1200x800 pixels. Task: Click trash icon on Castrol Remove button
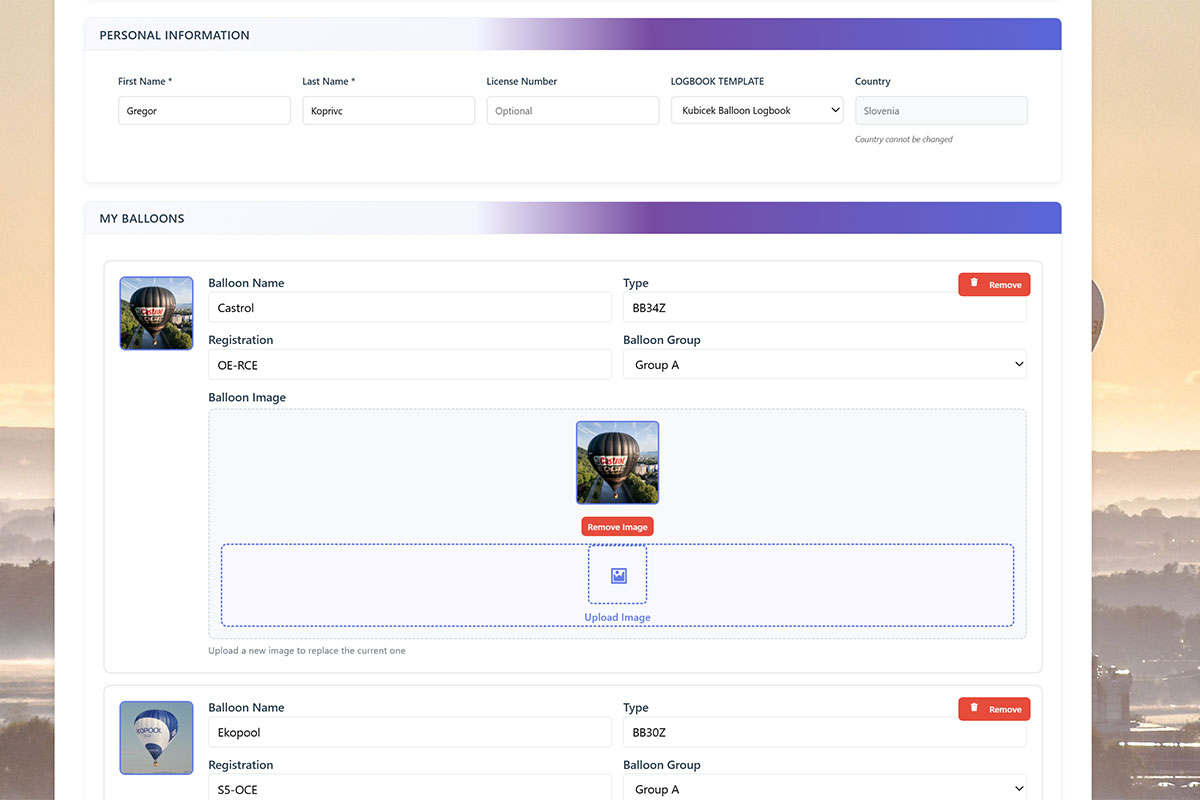click(974, 284)
